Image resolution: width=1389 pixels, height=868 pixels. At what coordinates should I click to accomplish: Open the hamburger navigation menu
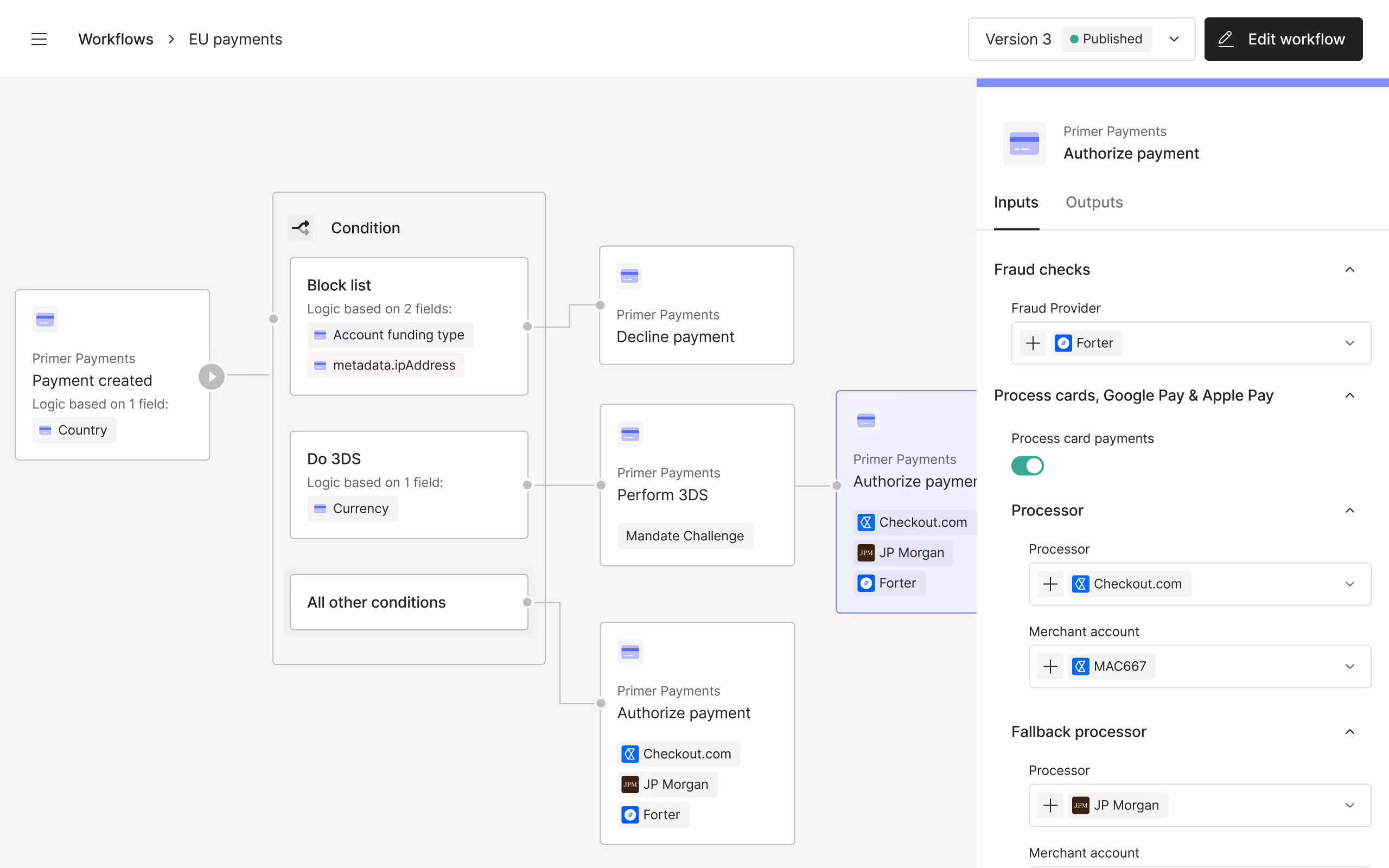coord(39,39)
